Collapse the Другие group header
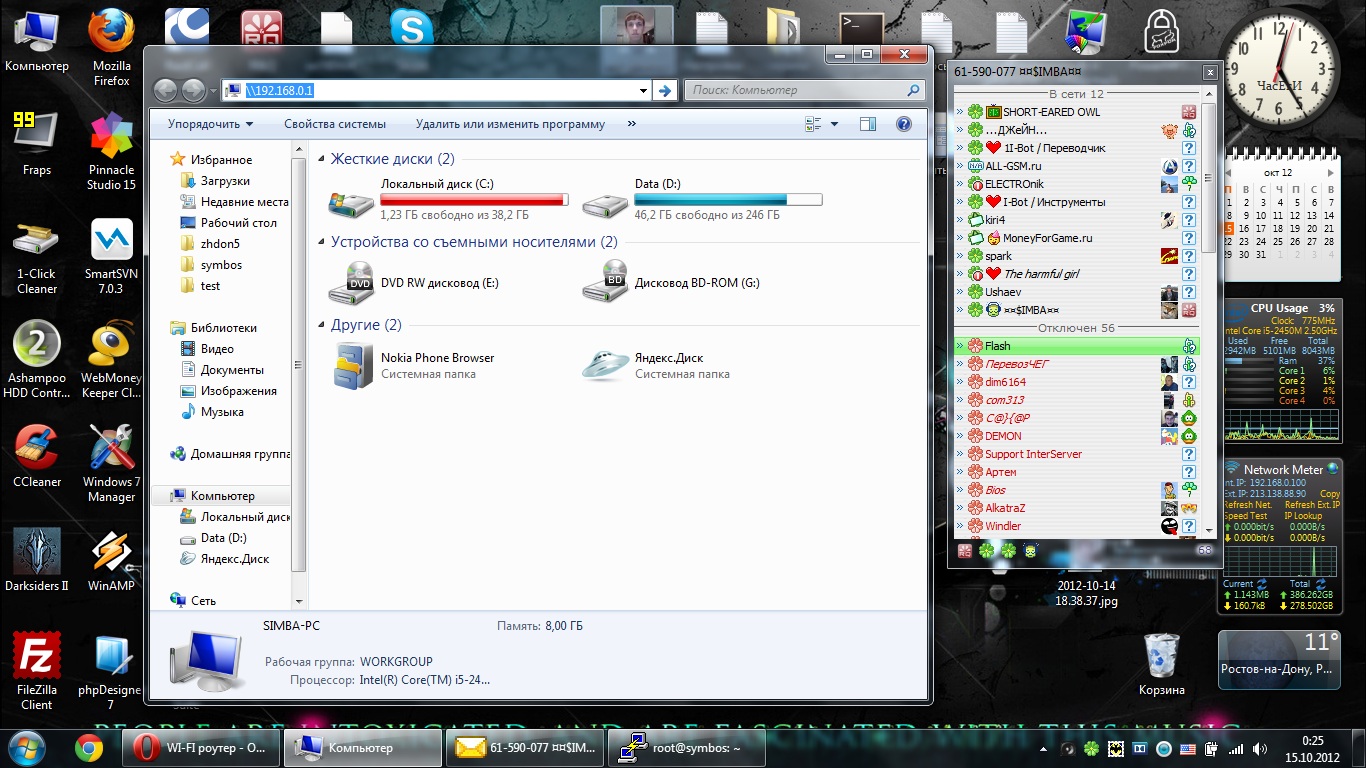Screen dimensions: 1366x768 pyautogui.click(x=321, y=325)
